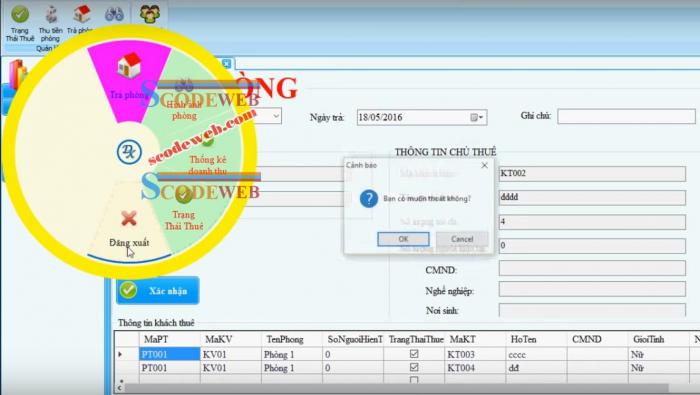Choose Thống kê doanh thu in the radial menu

point(208,165)
